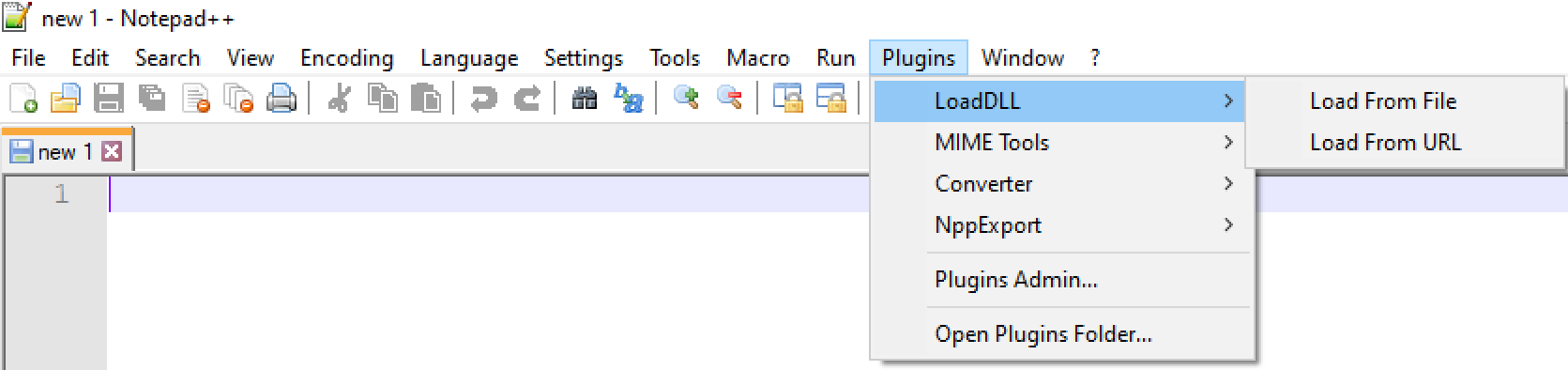Select the new 1 document tab

[x=66, y=151]
